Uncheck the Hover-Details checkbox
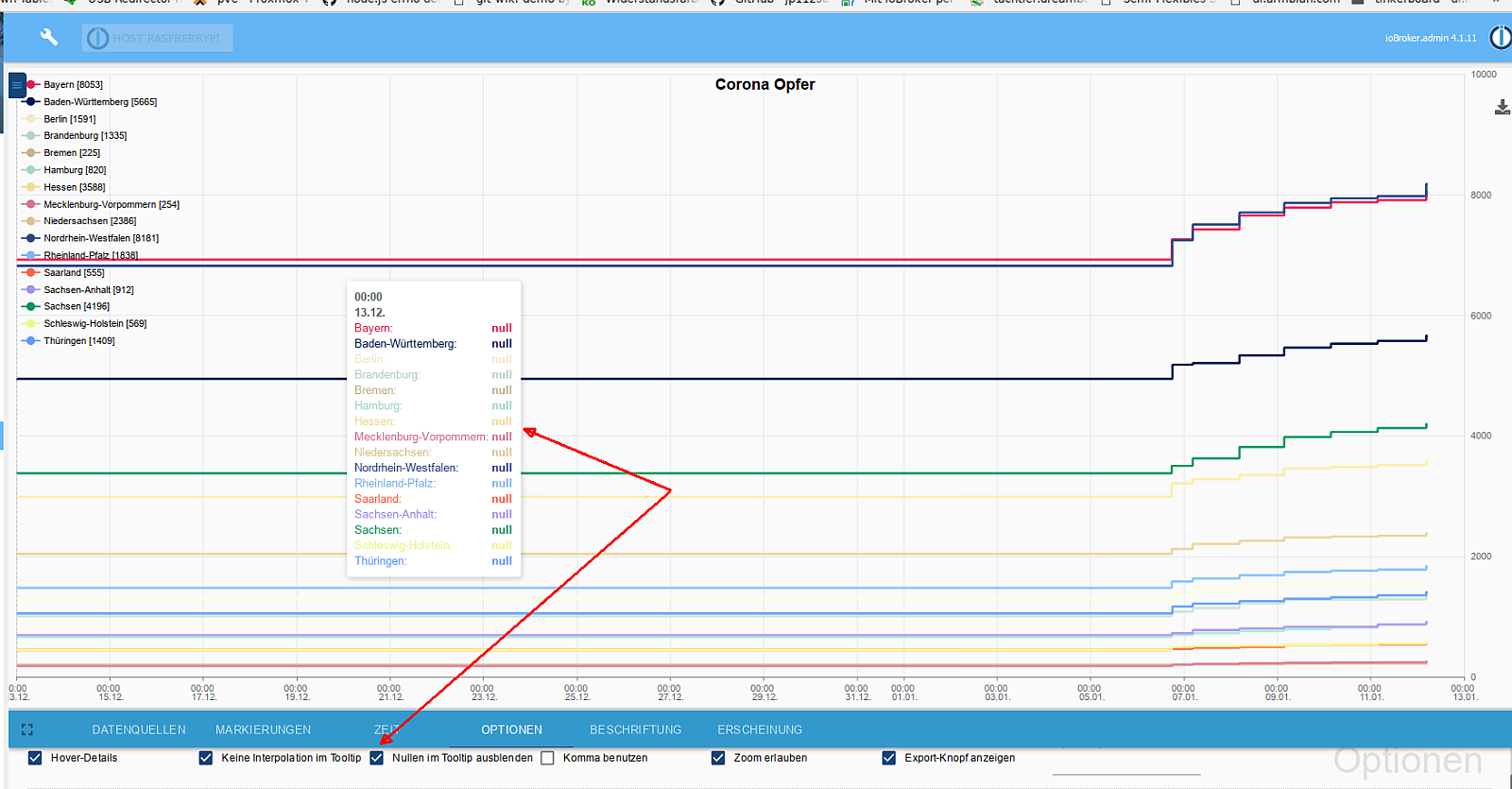1512x789 pixels. tap(35, 758)
